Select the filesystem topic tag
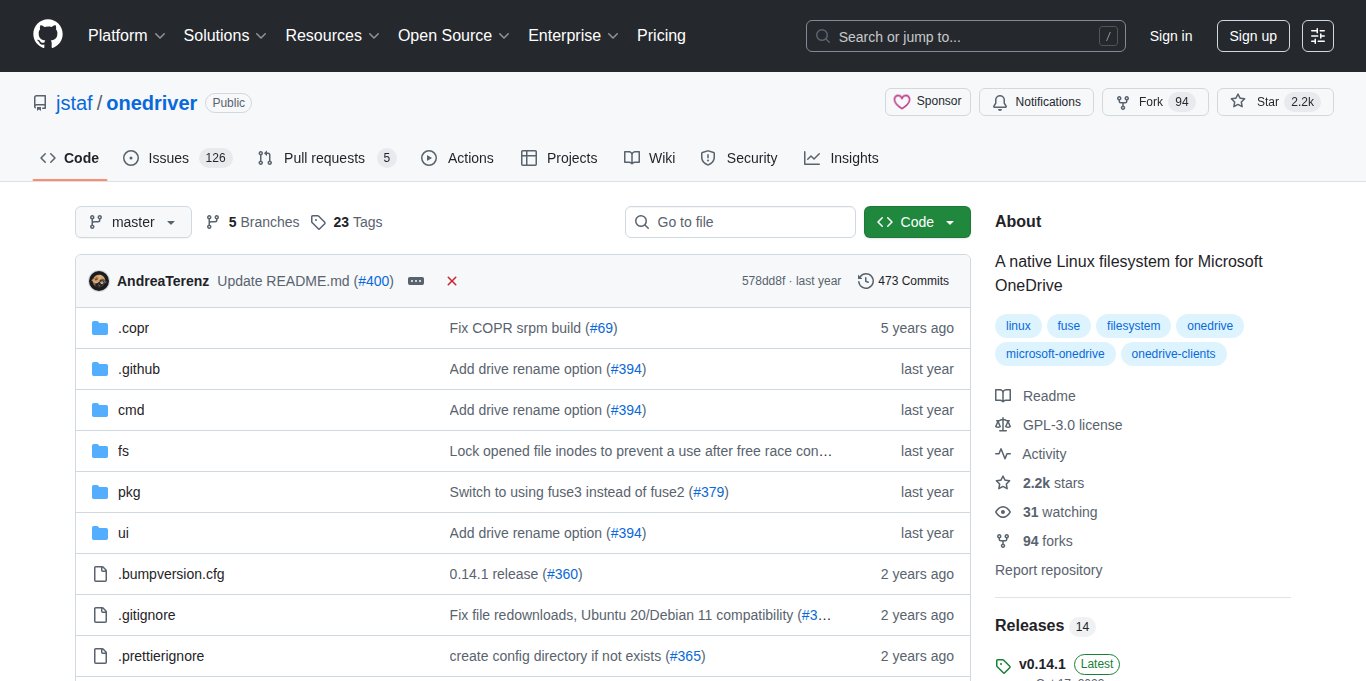Image resolution: width=1366 pixels, height=681 pixels. point(1134,326)
